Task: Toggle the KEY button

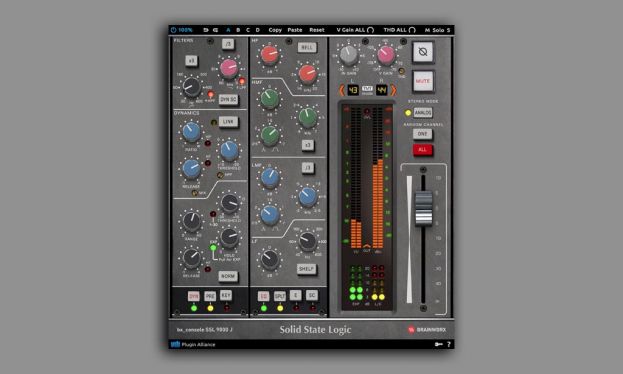Action: coord(226,295)
